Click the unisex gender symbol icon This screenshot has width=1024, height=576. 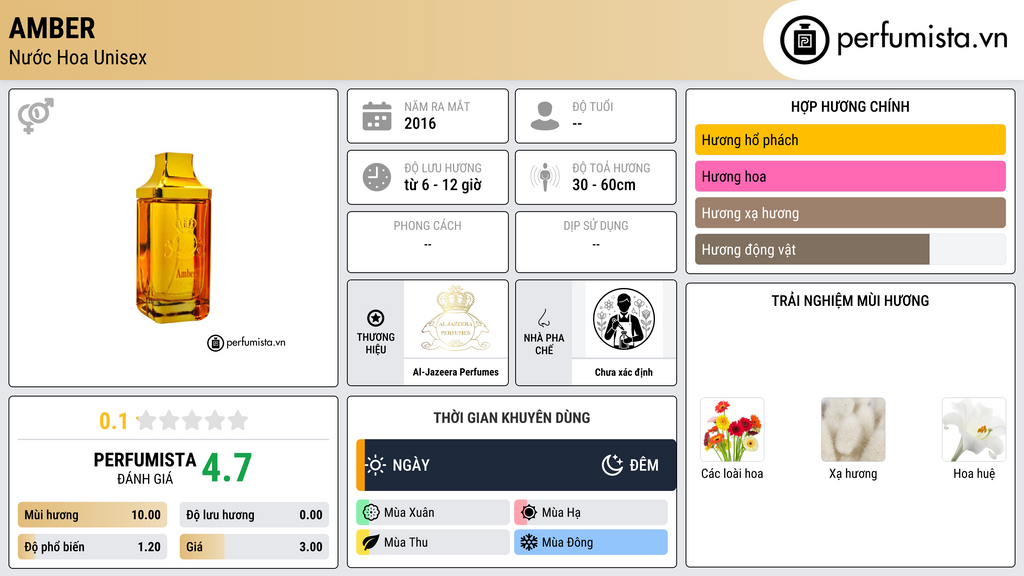pyautogui.click(x=36, y=116)
